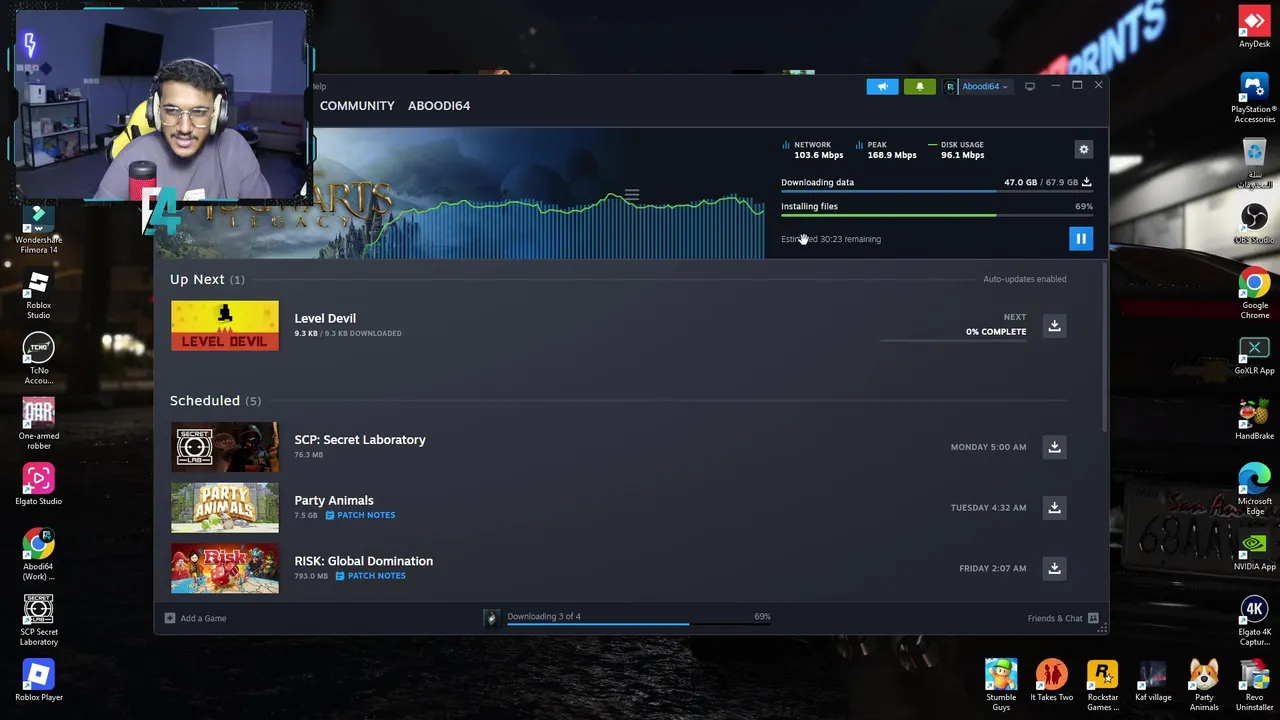Open the Stumble Guys desktop shortcut
The height and width of the screenshot is (720, 1280).
tap(1001, 685)
